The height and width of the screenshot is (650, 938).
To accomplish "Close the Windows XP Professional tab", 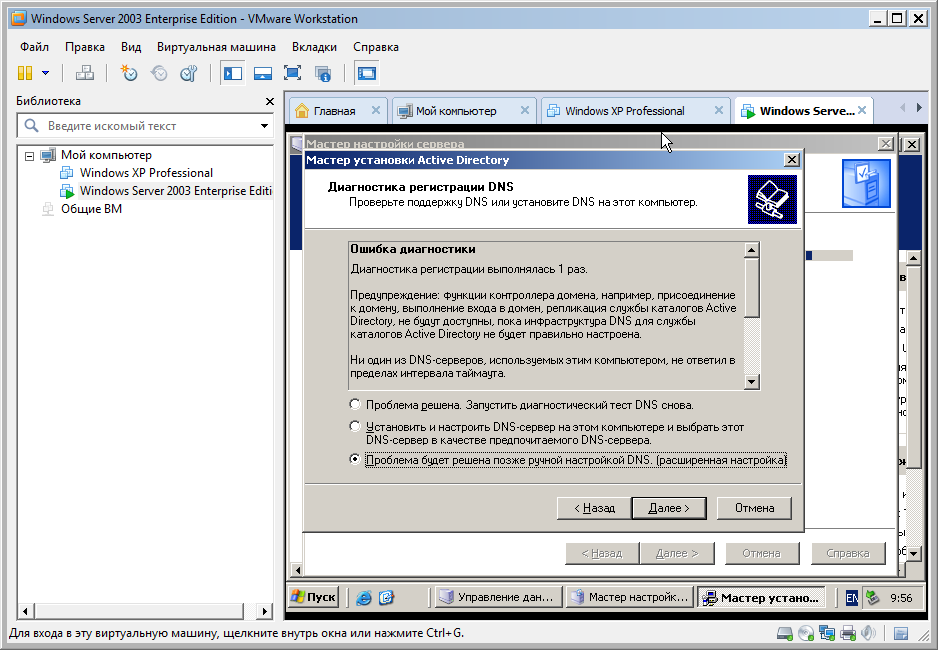I will click(718, 110).
